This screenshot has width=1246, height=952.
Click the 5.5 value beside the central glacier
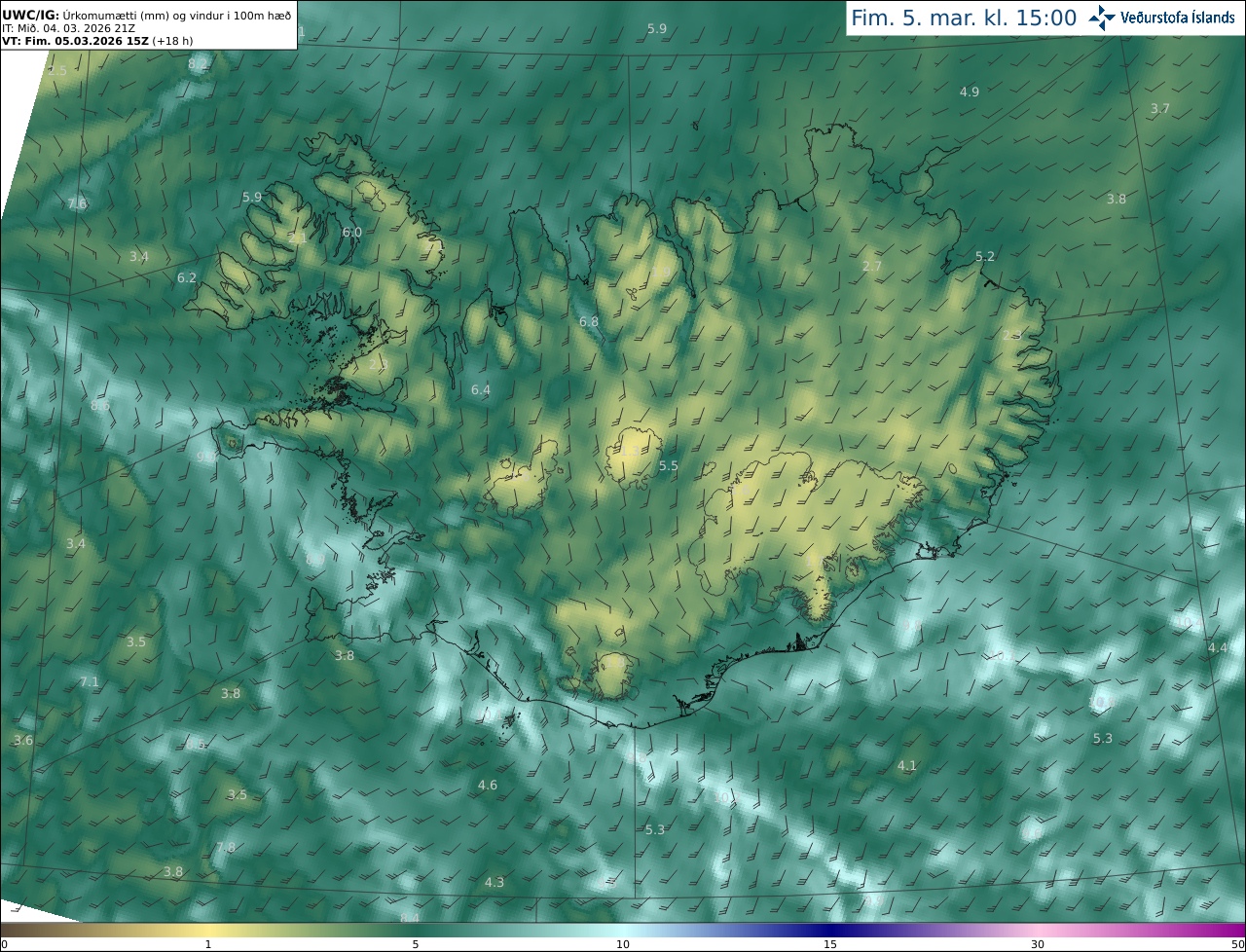tap(668, 466)
